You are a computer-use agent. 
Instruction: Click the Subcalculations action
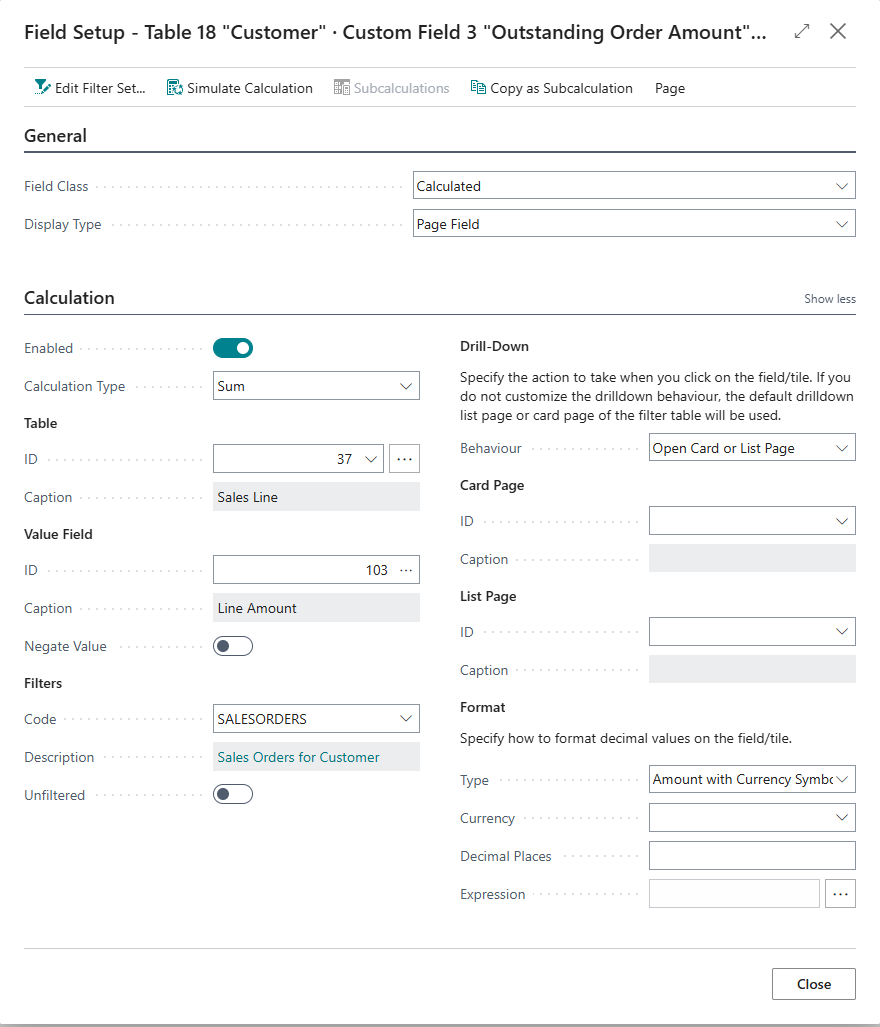click(392, 88)
